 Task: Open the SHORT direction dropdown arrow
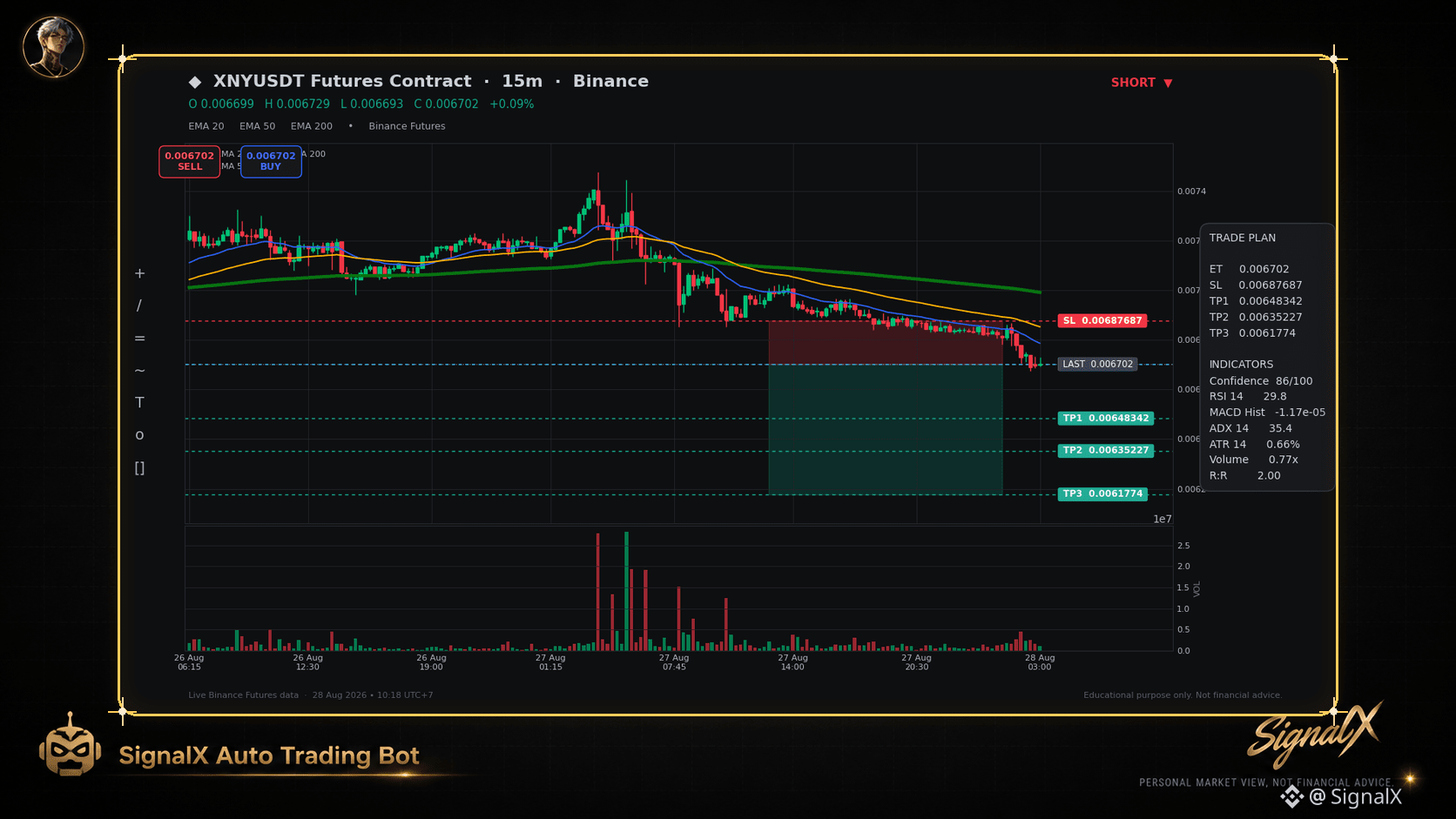click(x=1168, y=84)
